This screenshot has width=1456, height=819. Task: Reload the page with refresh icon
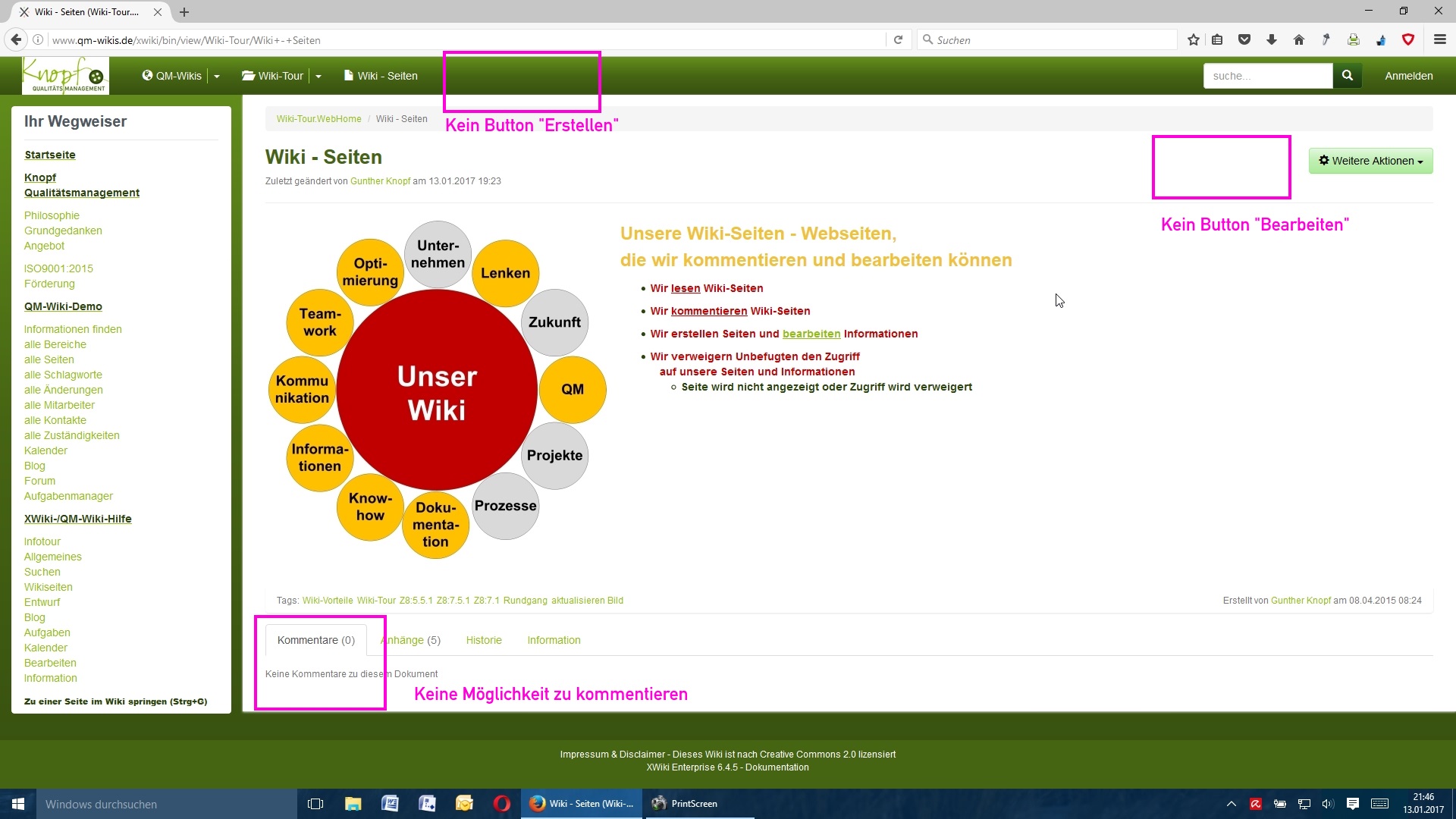[x=899, y=40]
